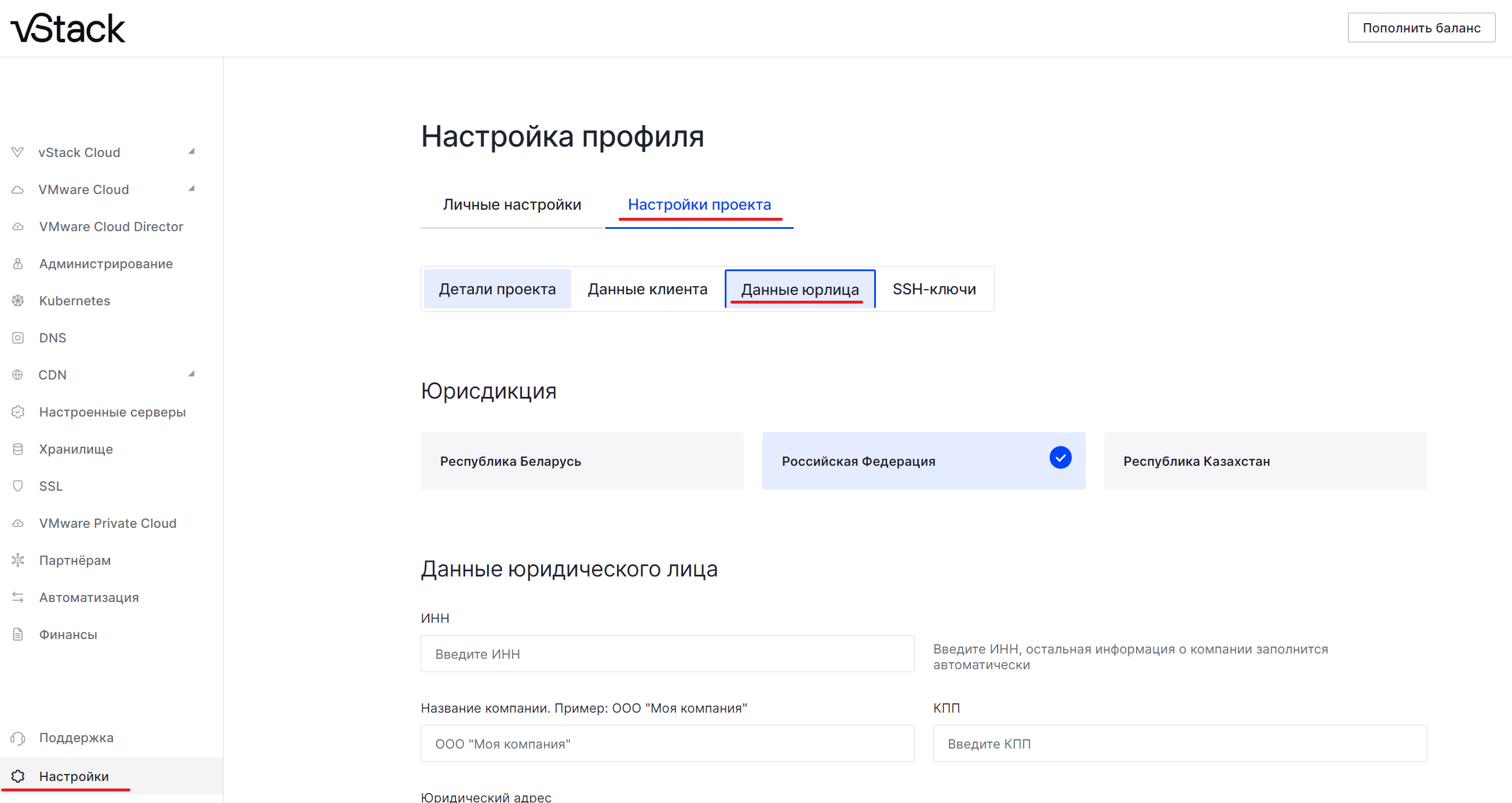Click the CDN globe icon

[17, 374]
